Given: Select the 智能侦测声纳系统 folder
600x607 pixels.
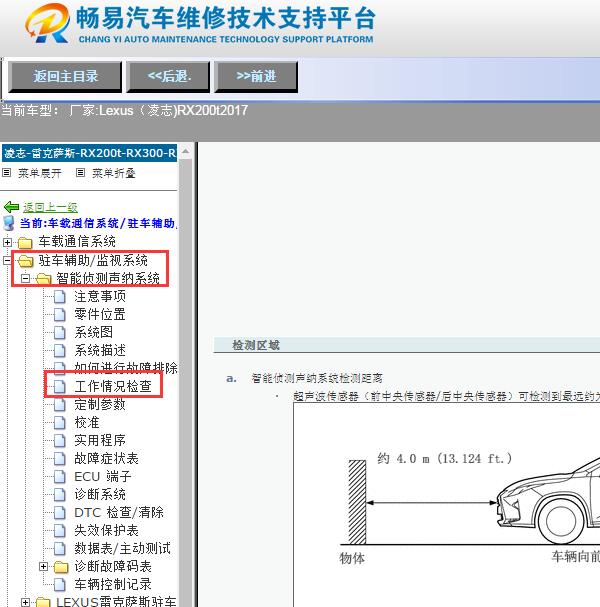Looking at the screenshot, I should pyautogui.click(x=108, y=278).
